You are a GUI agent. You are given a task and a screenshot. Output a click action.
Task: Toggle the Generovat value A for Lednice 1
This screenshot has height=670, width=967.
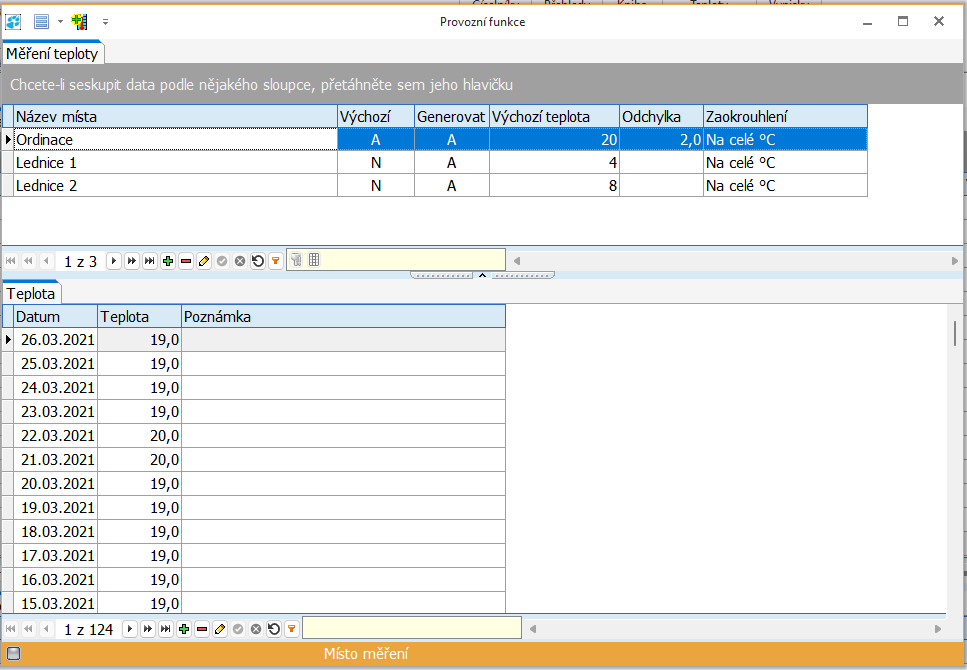point(451,163)
